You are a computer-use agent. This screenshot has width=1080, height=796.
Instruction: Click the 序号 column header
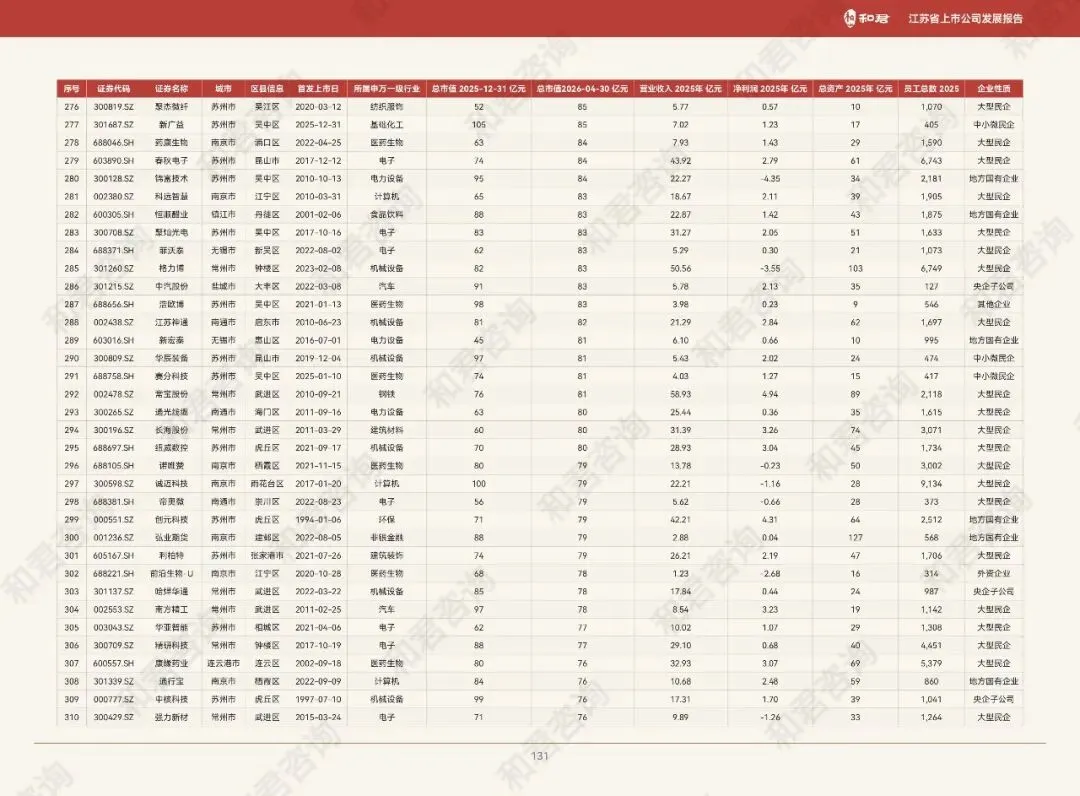(x=72, y=89)
